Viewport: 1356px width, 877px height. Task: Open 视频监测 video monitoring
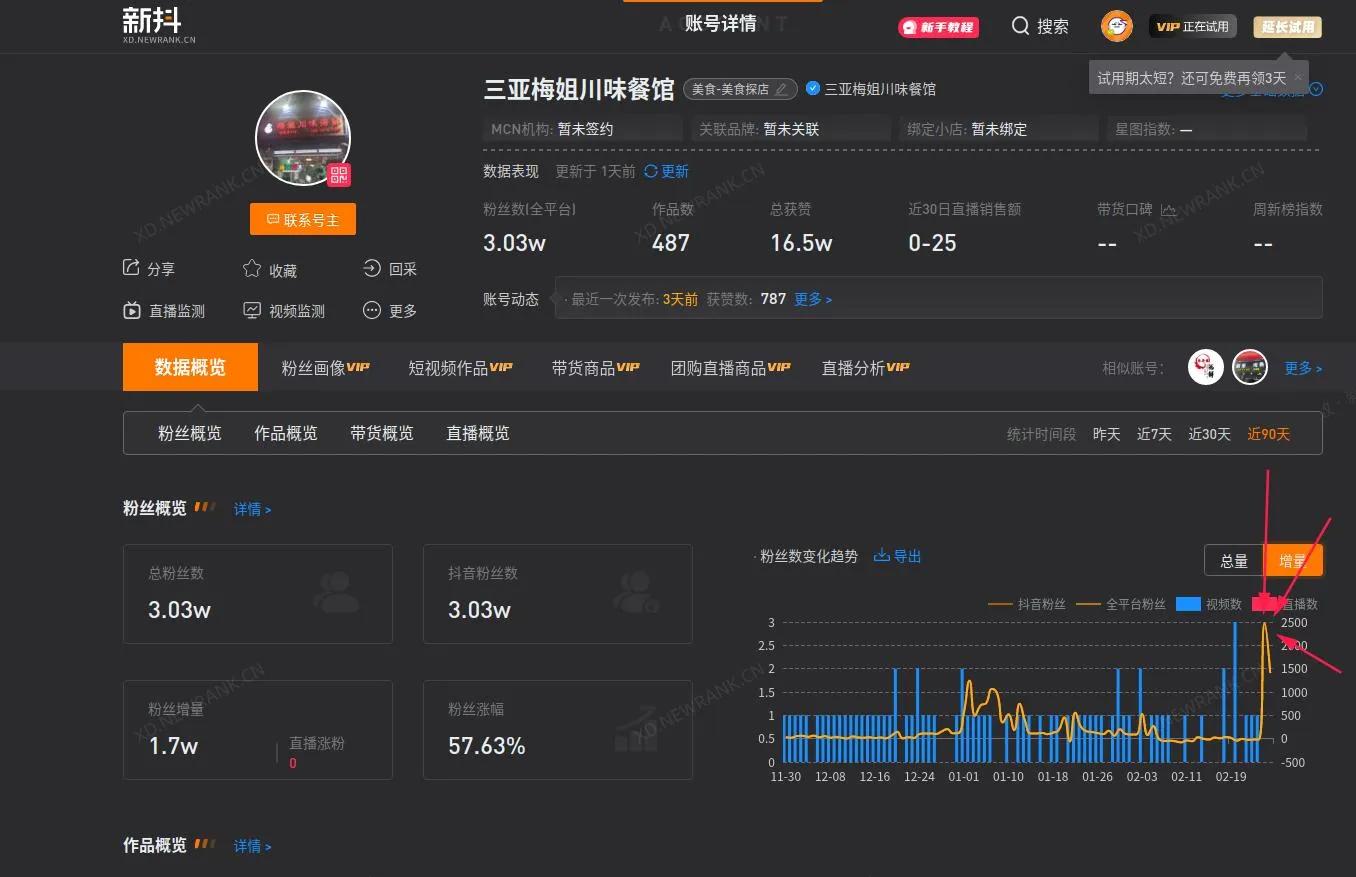252,310
